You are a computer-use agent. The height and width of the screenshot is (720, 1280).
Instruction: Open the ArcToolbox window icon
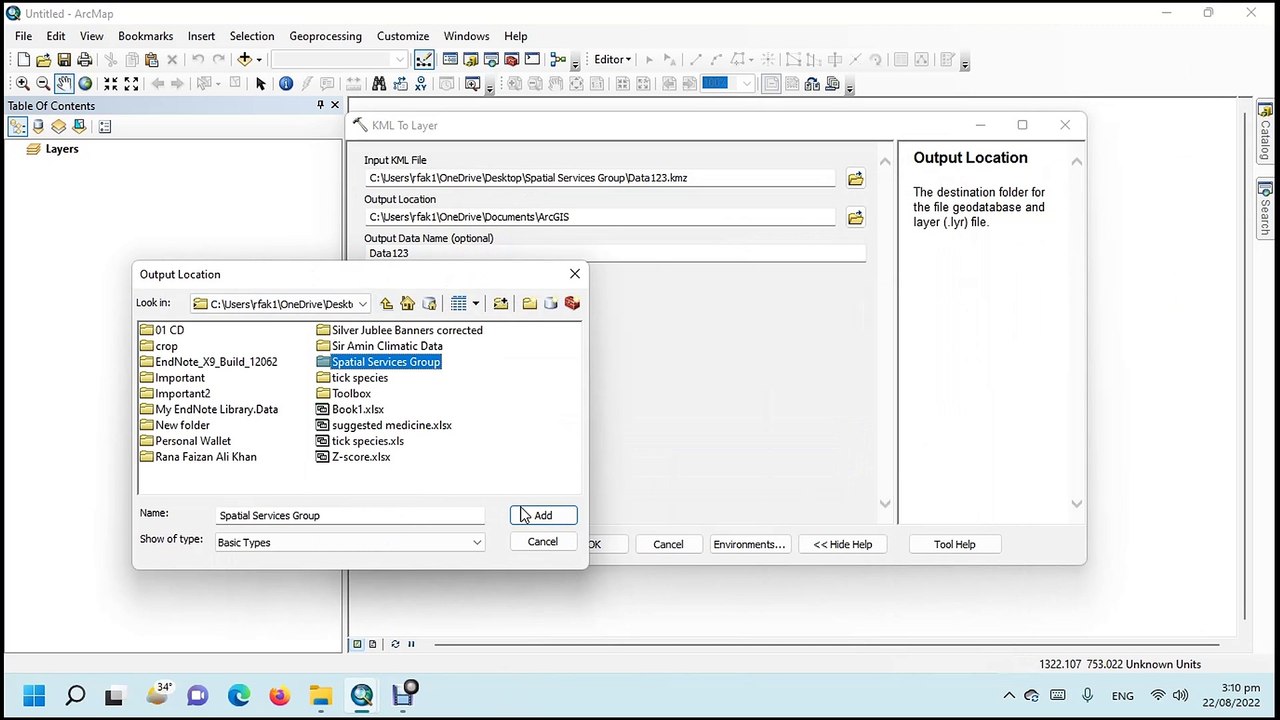(x=511, y=60)
